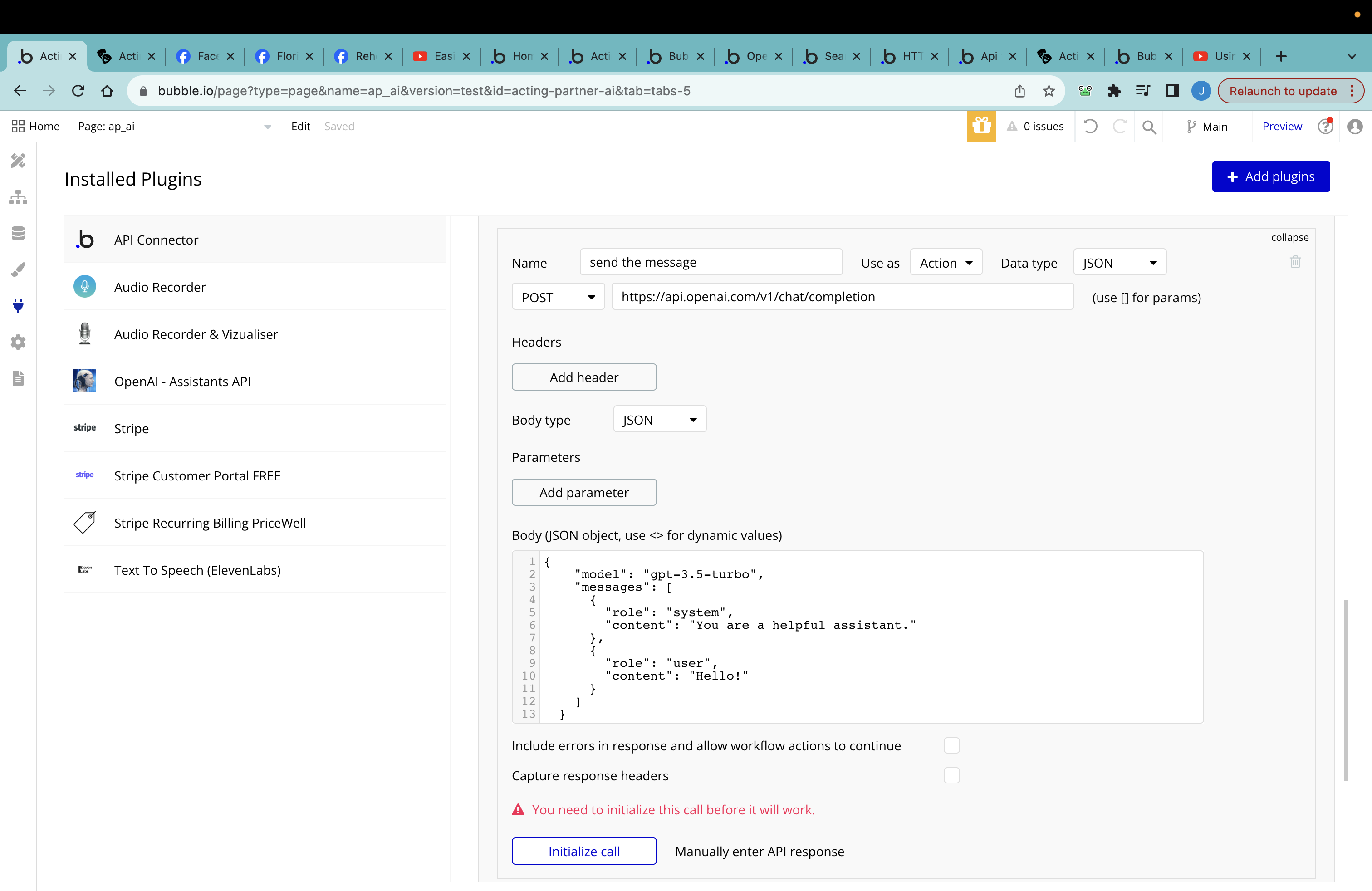The image size is (1372, 891).
Task: Open the Design tab icon in sidebar
Action: point(18,161)
